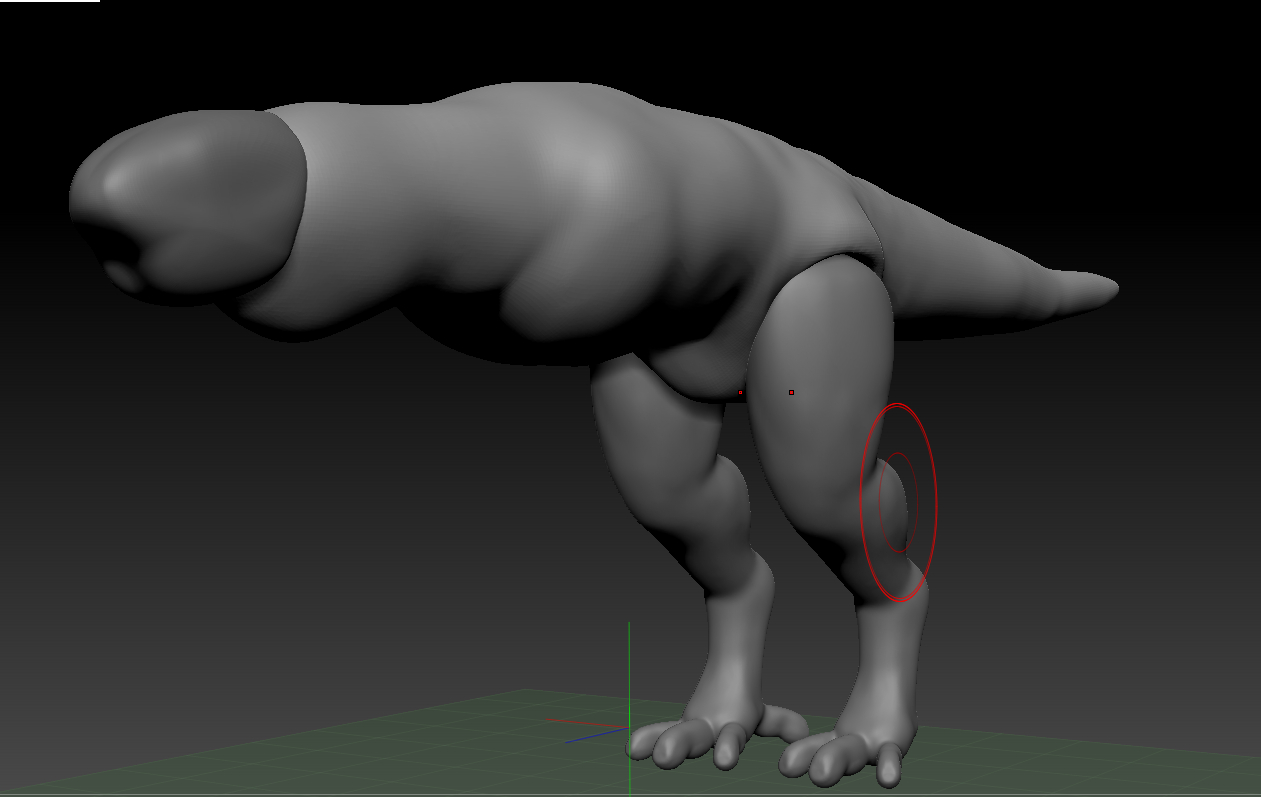Click the center of the red brush cursor
The image size is (1261, 797).
click(899, 502)
